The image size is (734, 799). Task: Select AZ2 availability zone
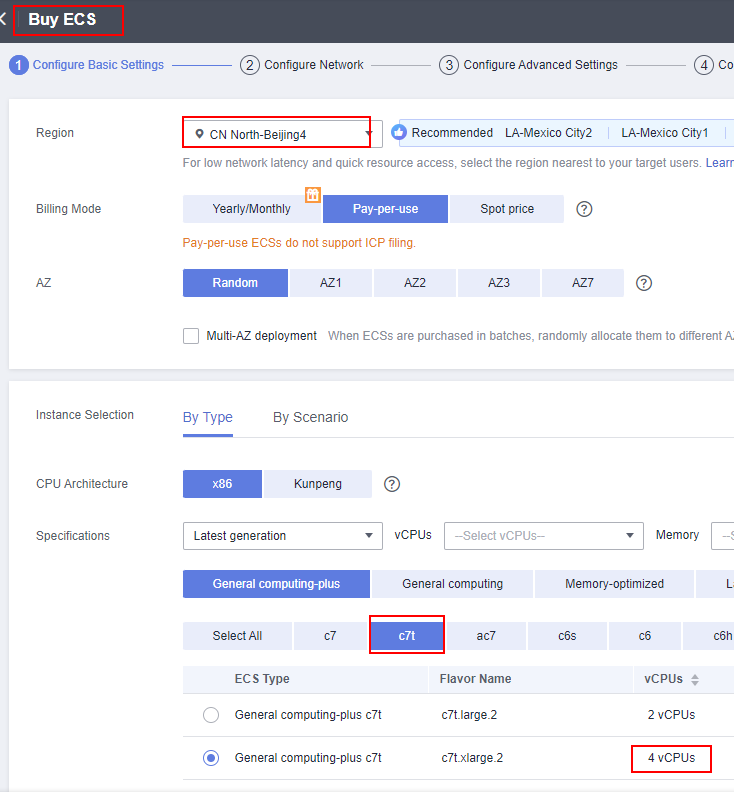click(415, 283)
